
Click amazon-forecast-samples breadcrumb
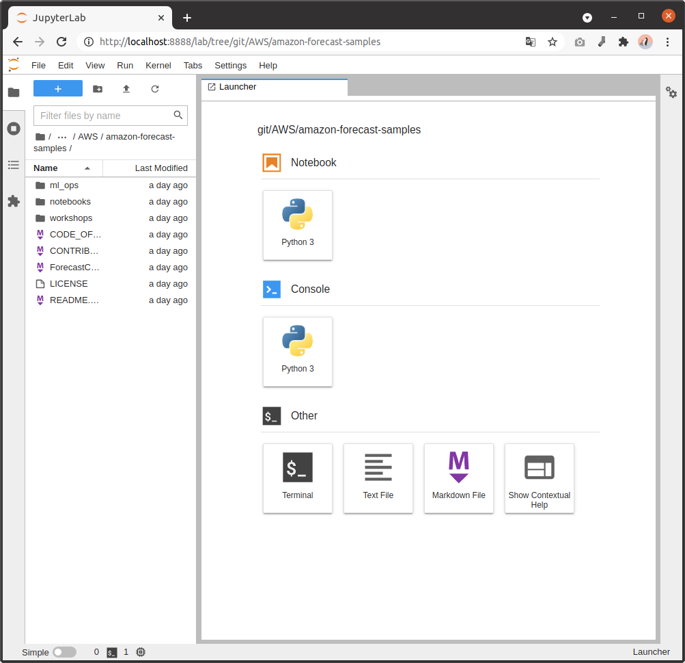pyautogui.click(x=104, y=142)
